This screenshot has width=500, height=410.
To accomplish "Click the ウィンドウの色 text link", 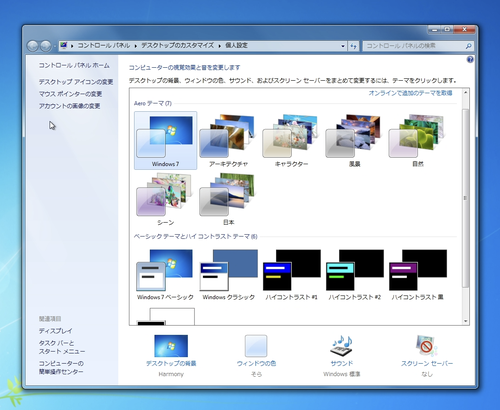I will point(256,364).
